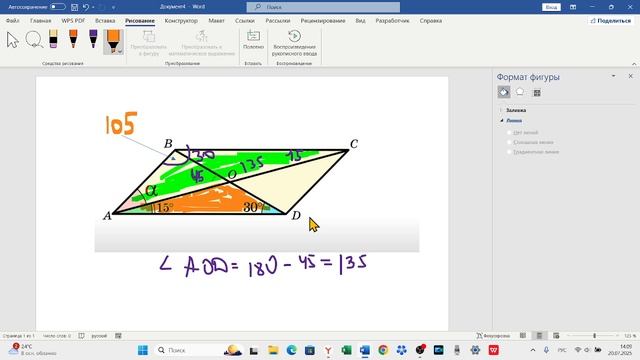Launch Microsoft Edge from taskbar

pos(291,350)
